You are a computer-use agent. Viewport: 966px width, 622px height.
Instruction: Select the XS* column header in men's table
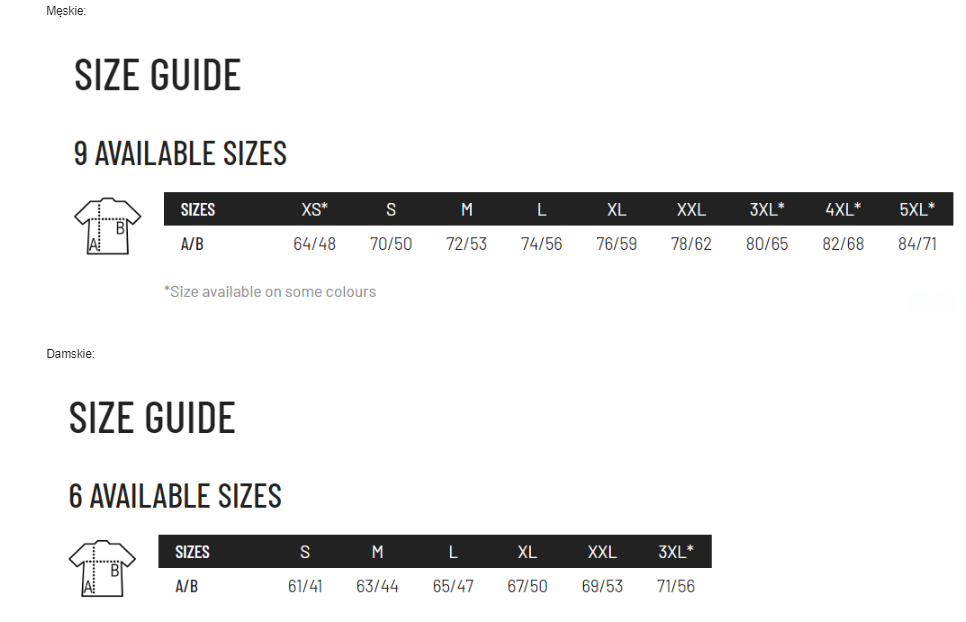point(314,209)
